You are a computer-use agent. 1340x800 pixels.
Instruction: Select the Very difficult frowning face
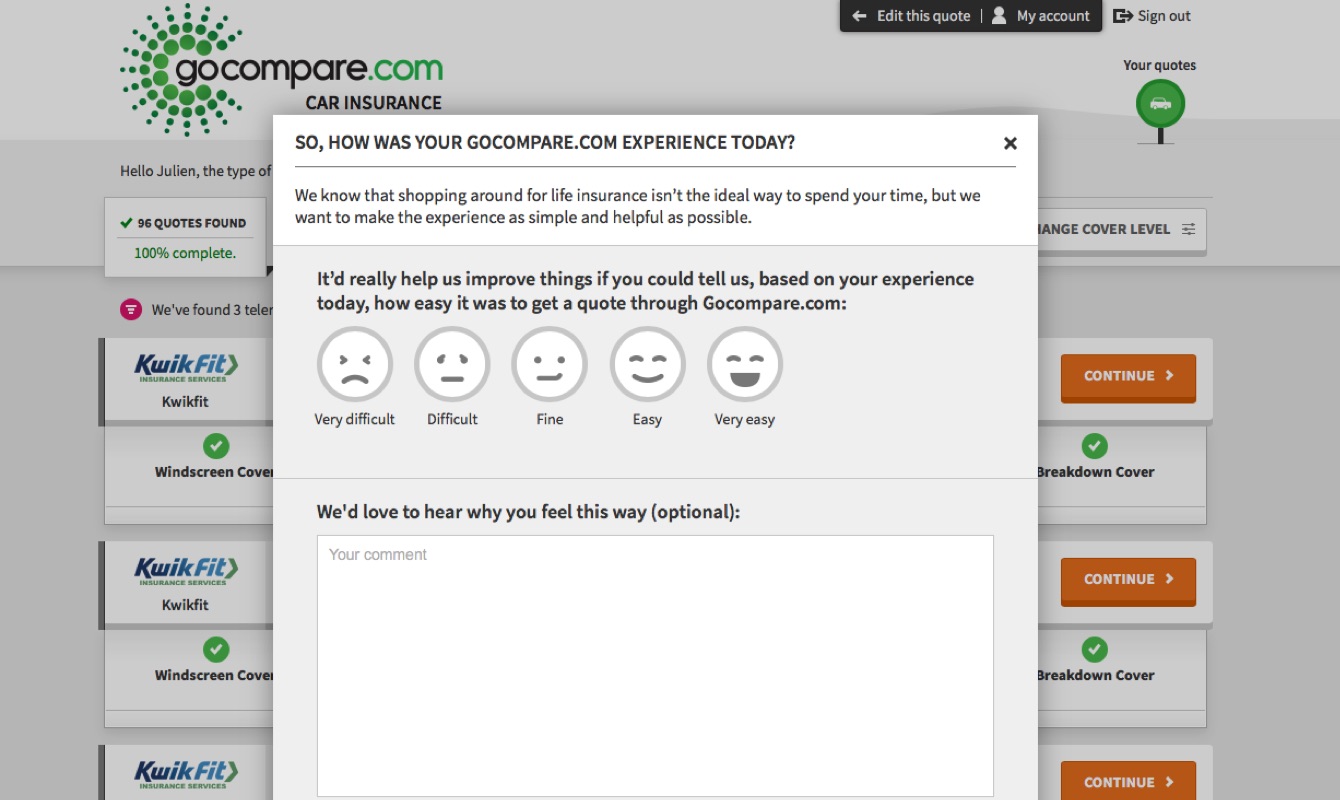tap(355, 364)
